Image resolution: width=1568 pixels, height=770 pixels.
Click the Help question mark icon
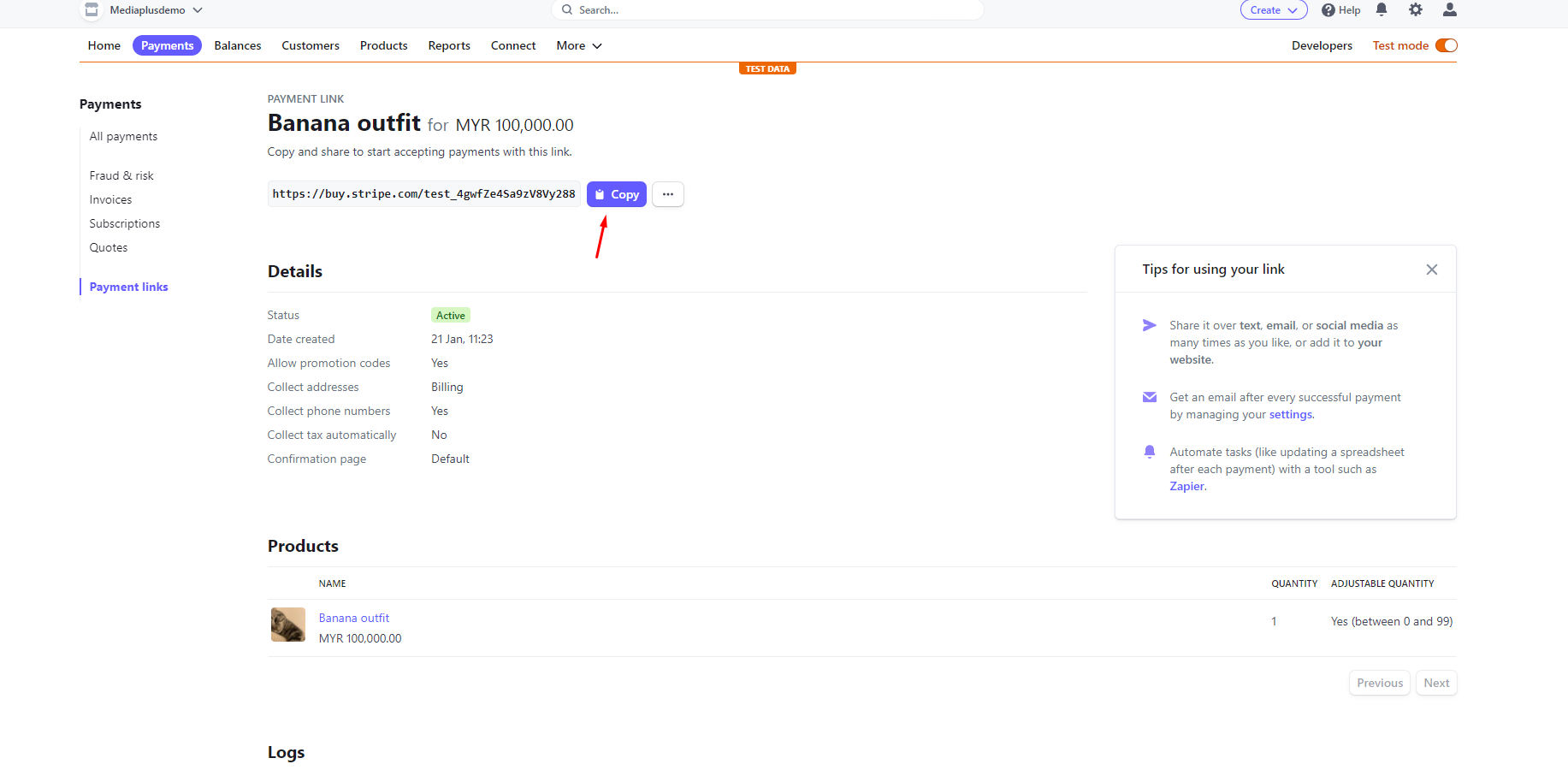pos(1328,10)
